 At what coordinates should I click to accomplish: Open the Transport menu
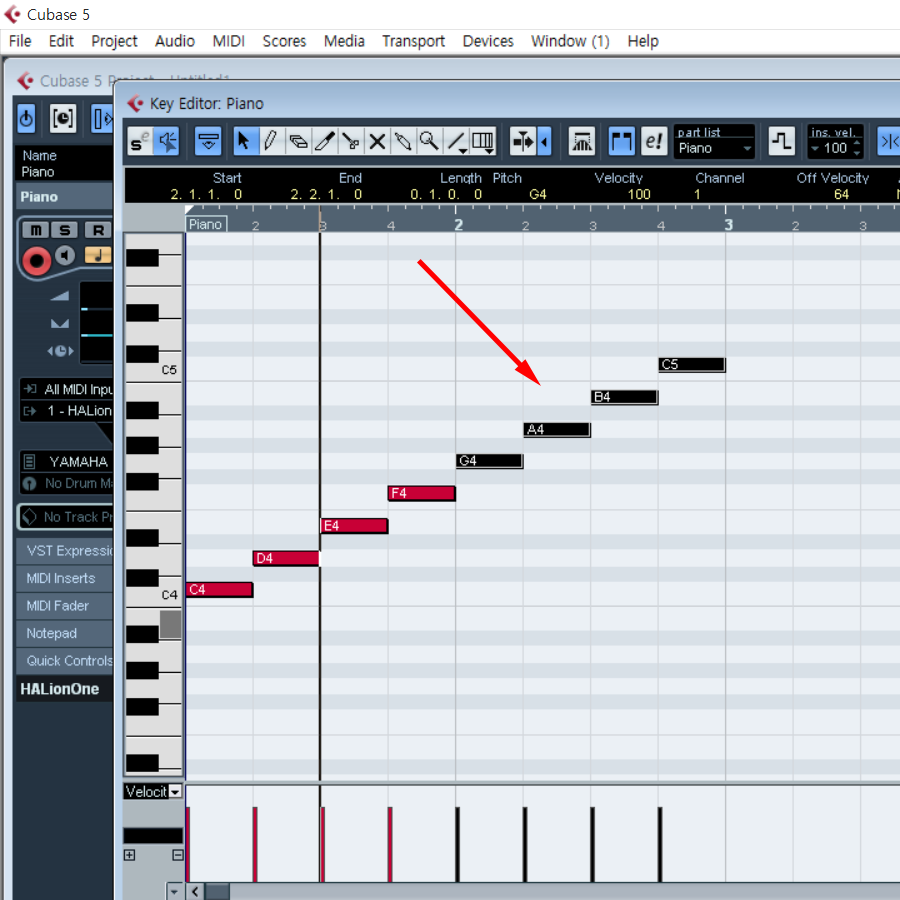(413, 41)
